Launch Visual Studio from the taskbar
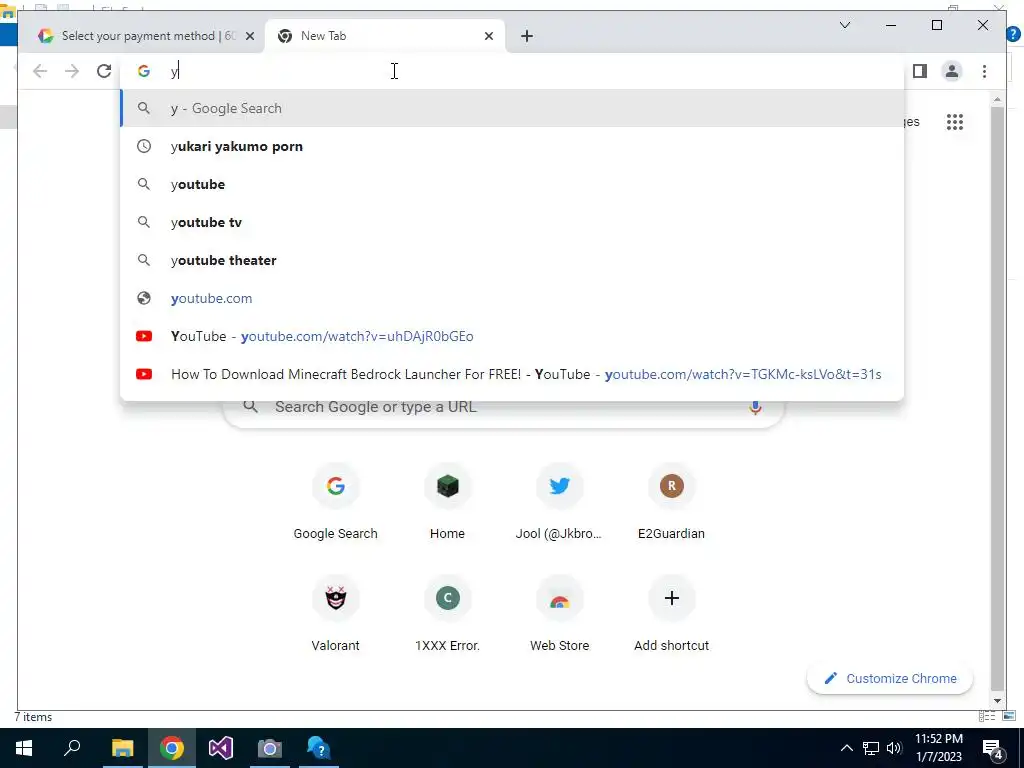This screenshot has width=1024, height=768. pos(221,748)
